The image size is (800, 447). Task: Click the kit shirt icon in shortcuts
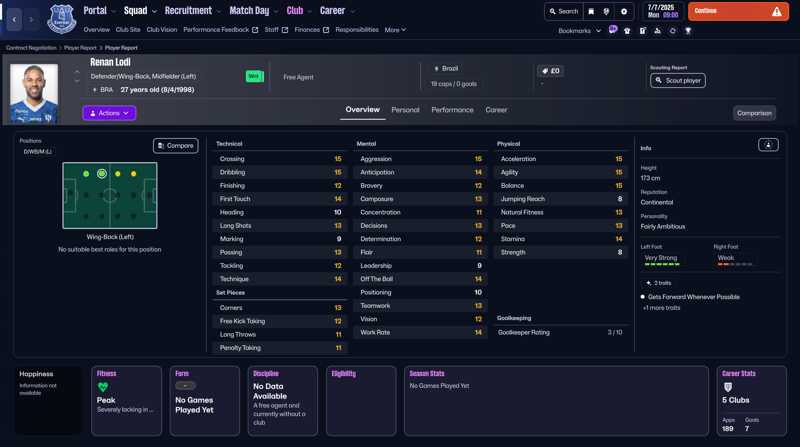pos(627,31)
